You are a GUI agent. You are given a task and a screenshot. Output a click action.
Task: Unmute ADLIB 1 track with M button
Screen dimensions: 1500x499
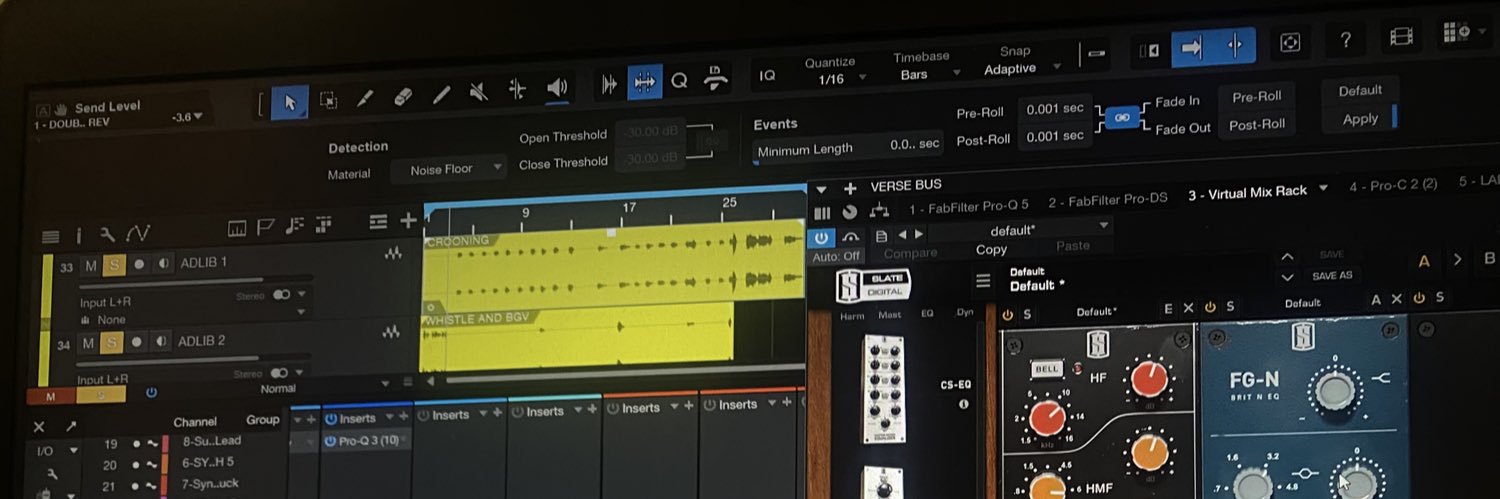point(90,265)
